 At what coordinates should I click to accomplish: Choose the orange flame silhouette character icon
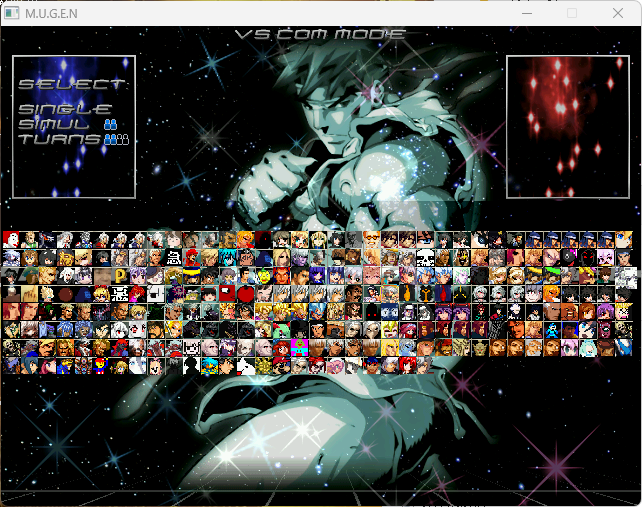pos(408,294)
